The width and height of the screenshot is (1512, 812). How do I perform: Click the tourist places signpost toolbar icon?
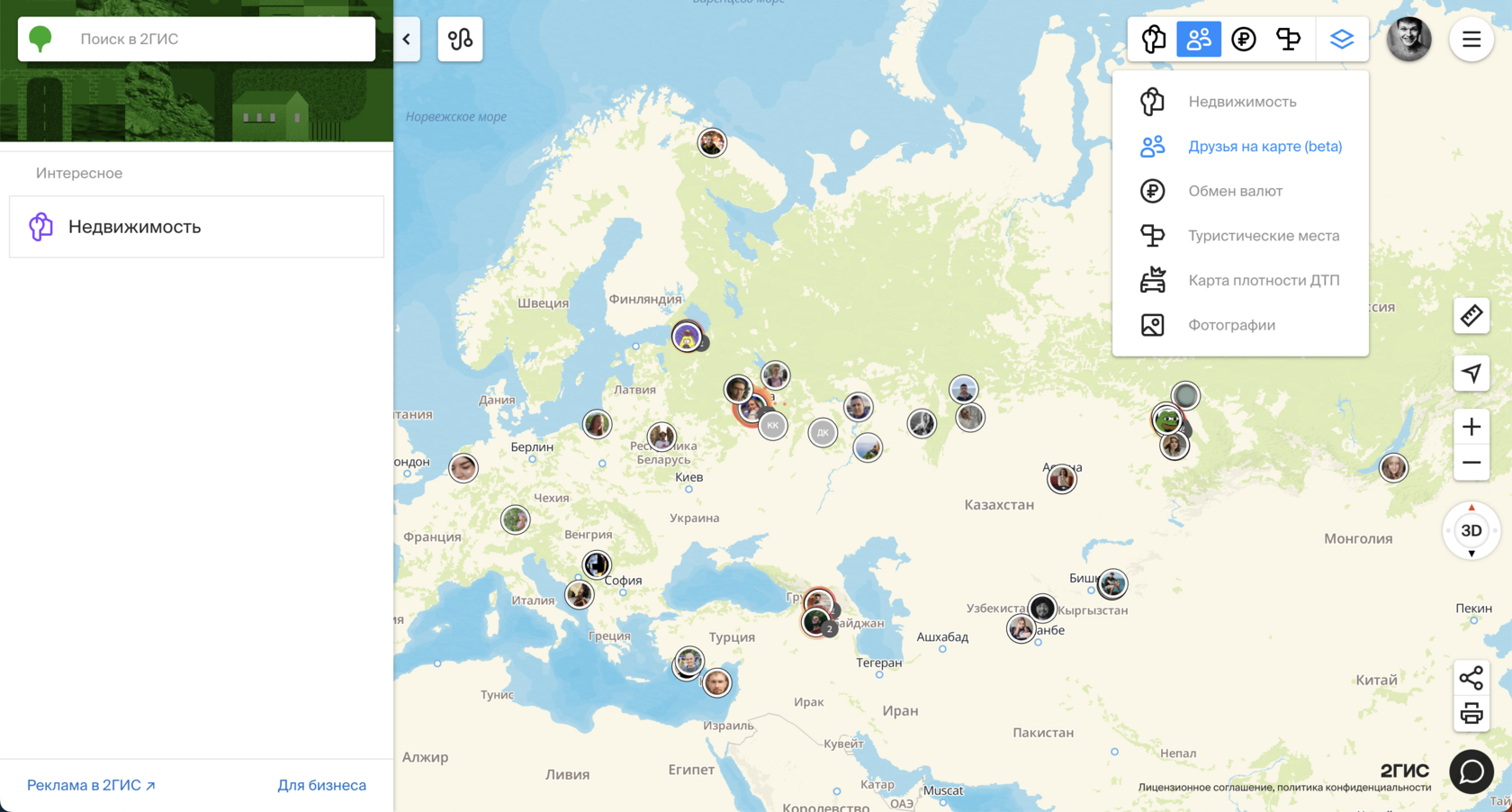pyautogui.click(x=1289, y=39)
